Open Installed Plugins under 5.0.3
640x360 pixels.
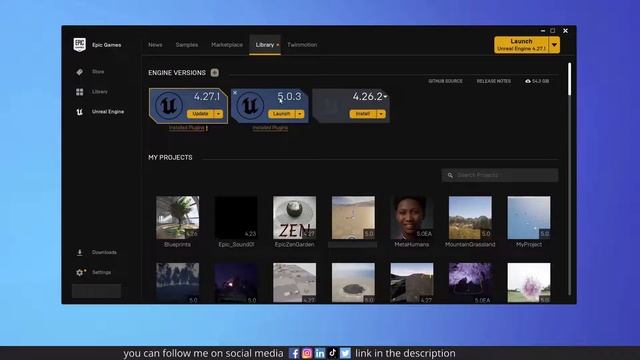click(x=270, y=128)
